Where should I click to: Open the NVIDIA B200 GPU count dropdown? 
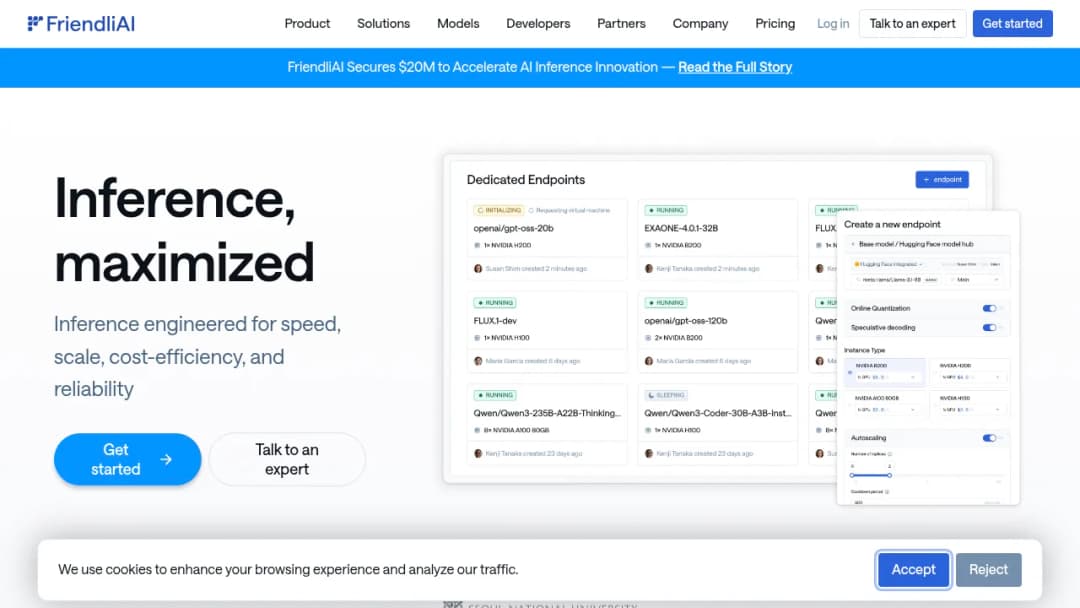click(x=887, y=377)
